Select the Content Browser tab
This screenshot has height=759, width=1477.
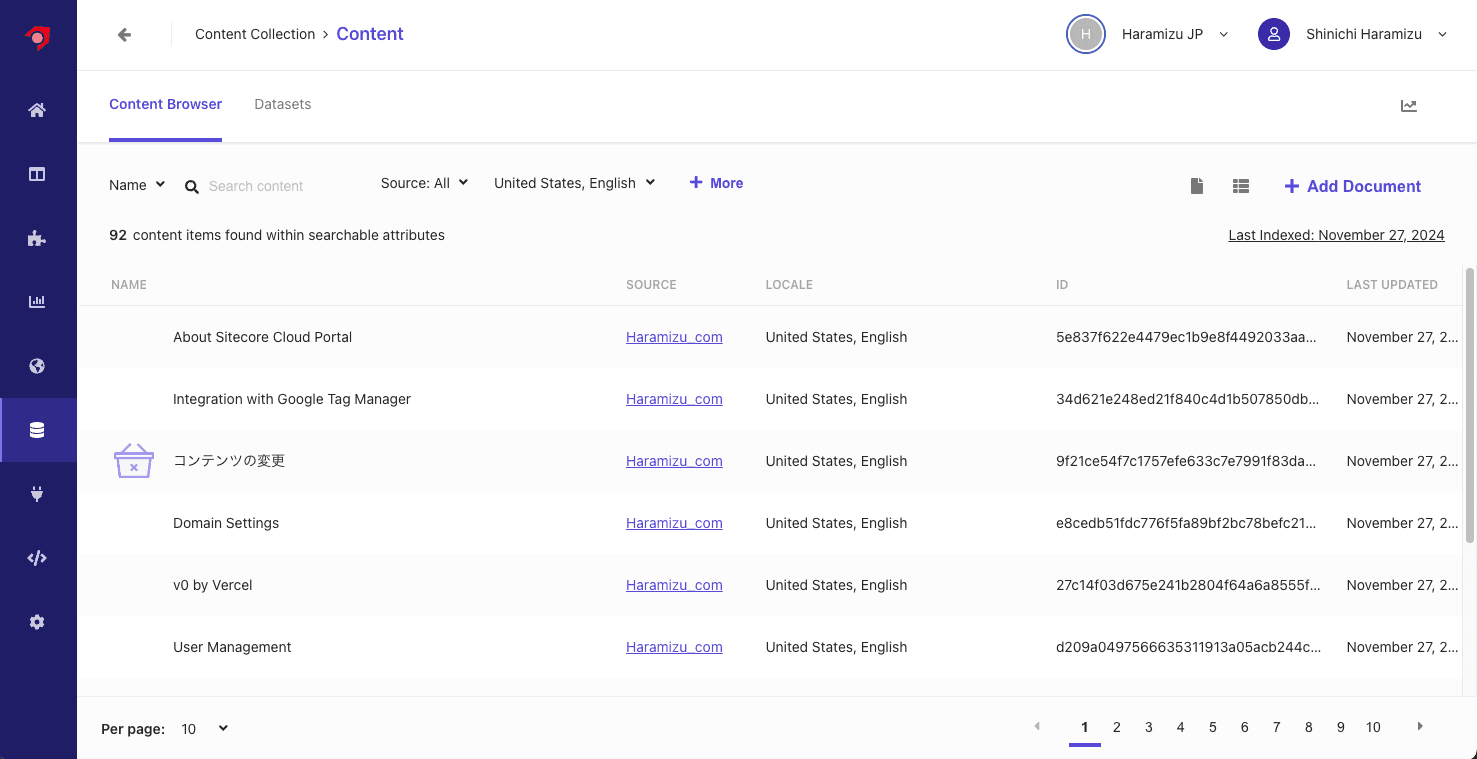click(165, 104)
